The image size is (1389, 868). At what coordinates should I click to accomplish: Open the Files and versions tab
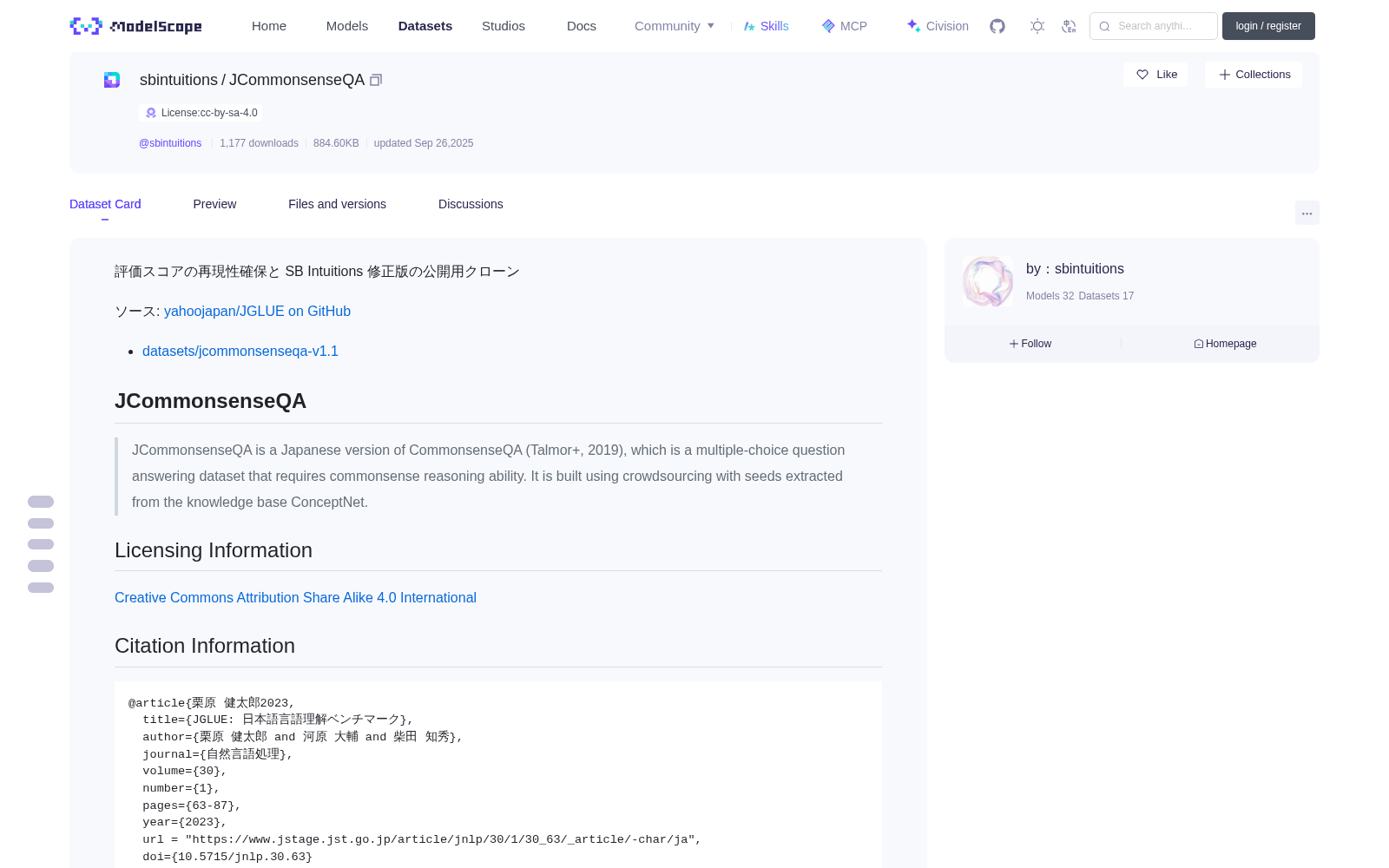click(337, 204)
